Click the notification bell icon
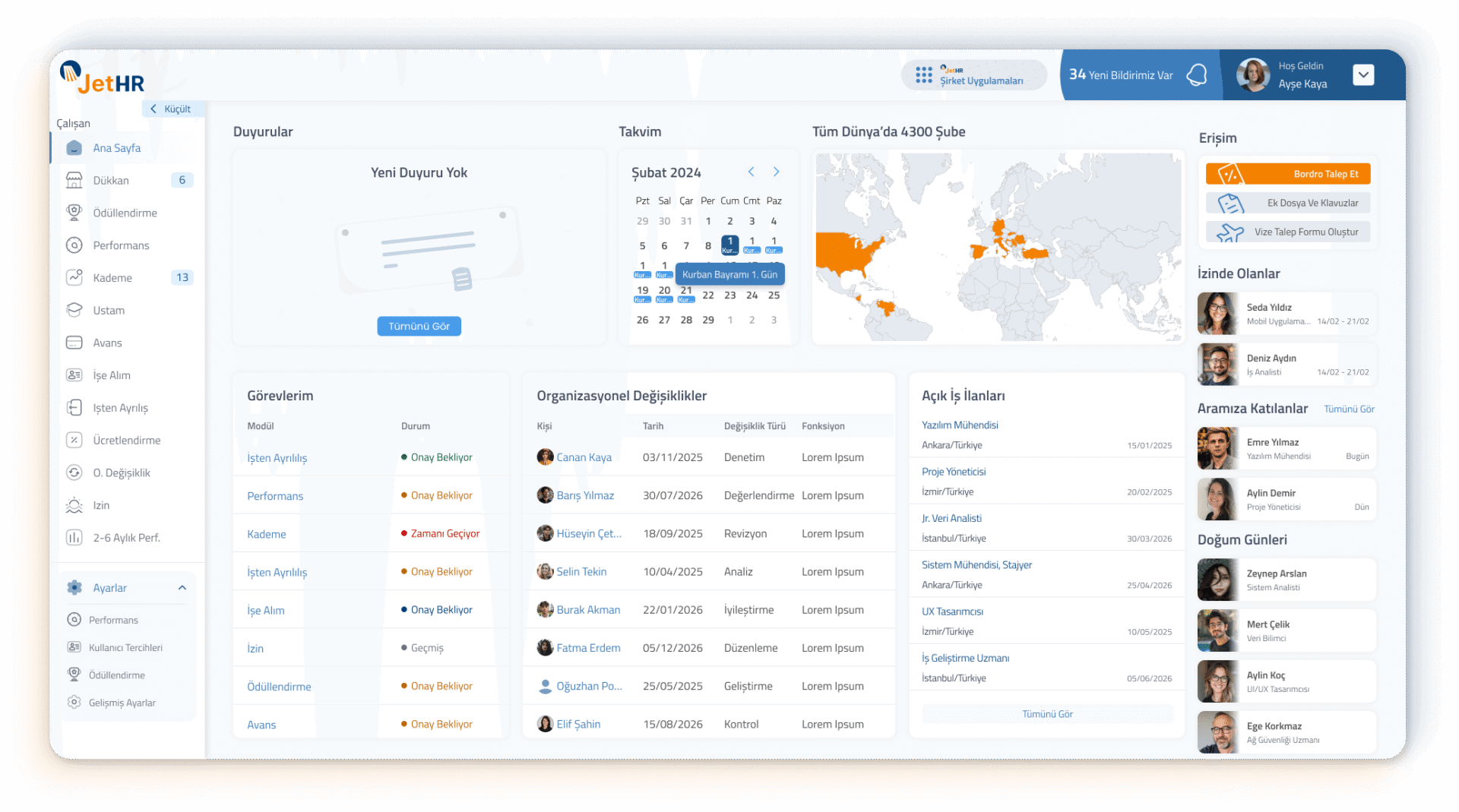The image size is (1459, 812). coord(1197,74)
